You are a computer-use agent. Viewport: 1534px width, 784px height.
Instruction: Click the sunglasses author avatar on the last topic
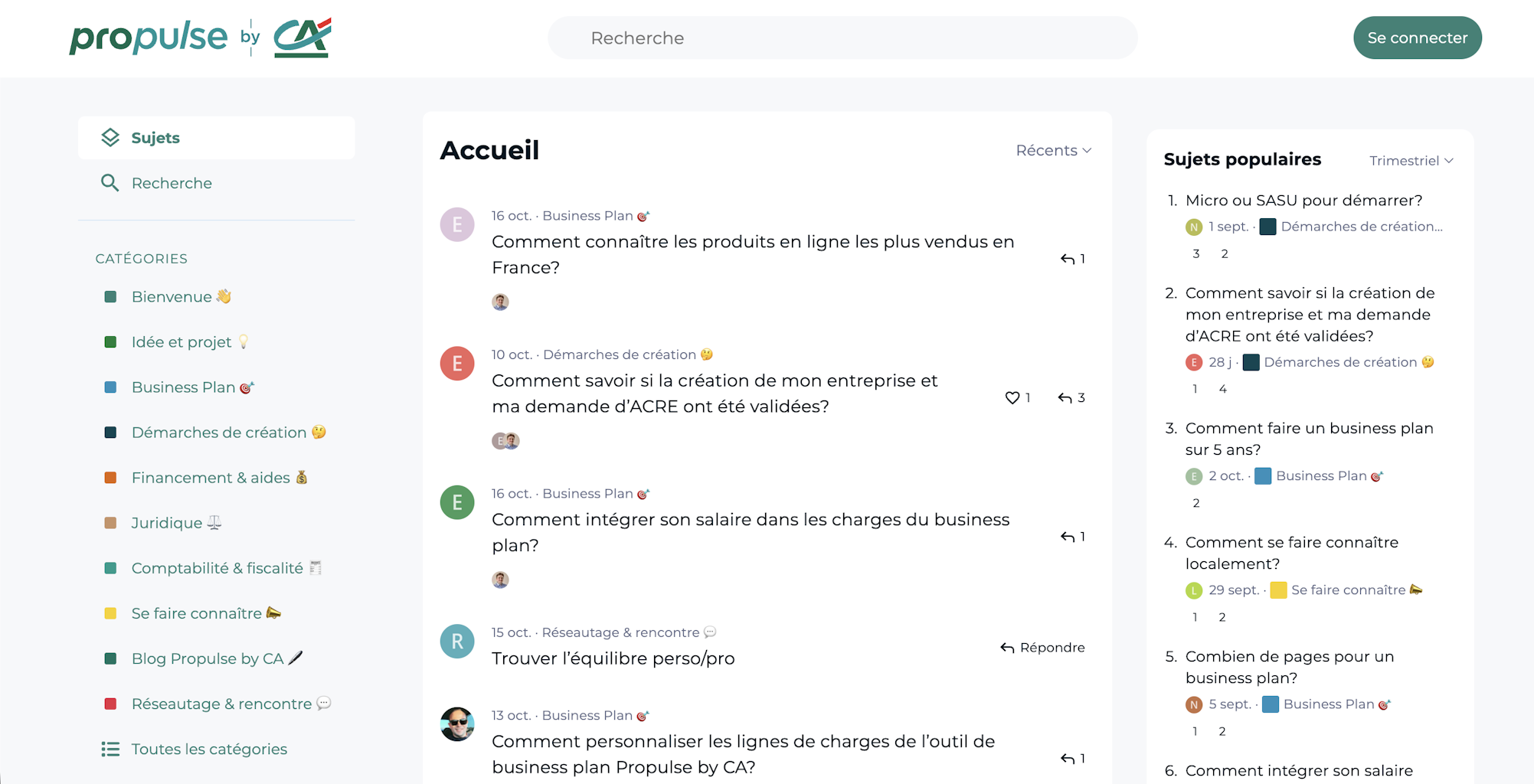click(456, 724)
